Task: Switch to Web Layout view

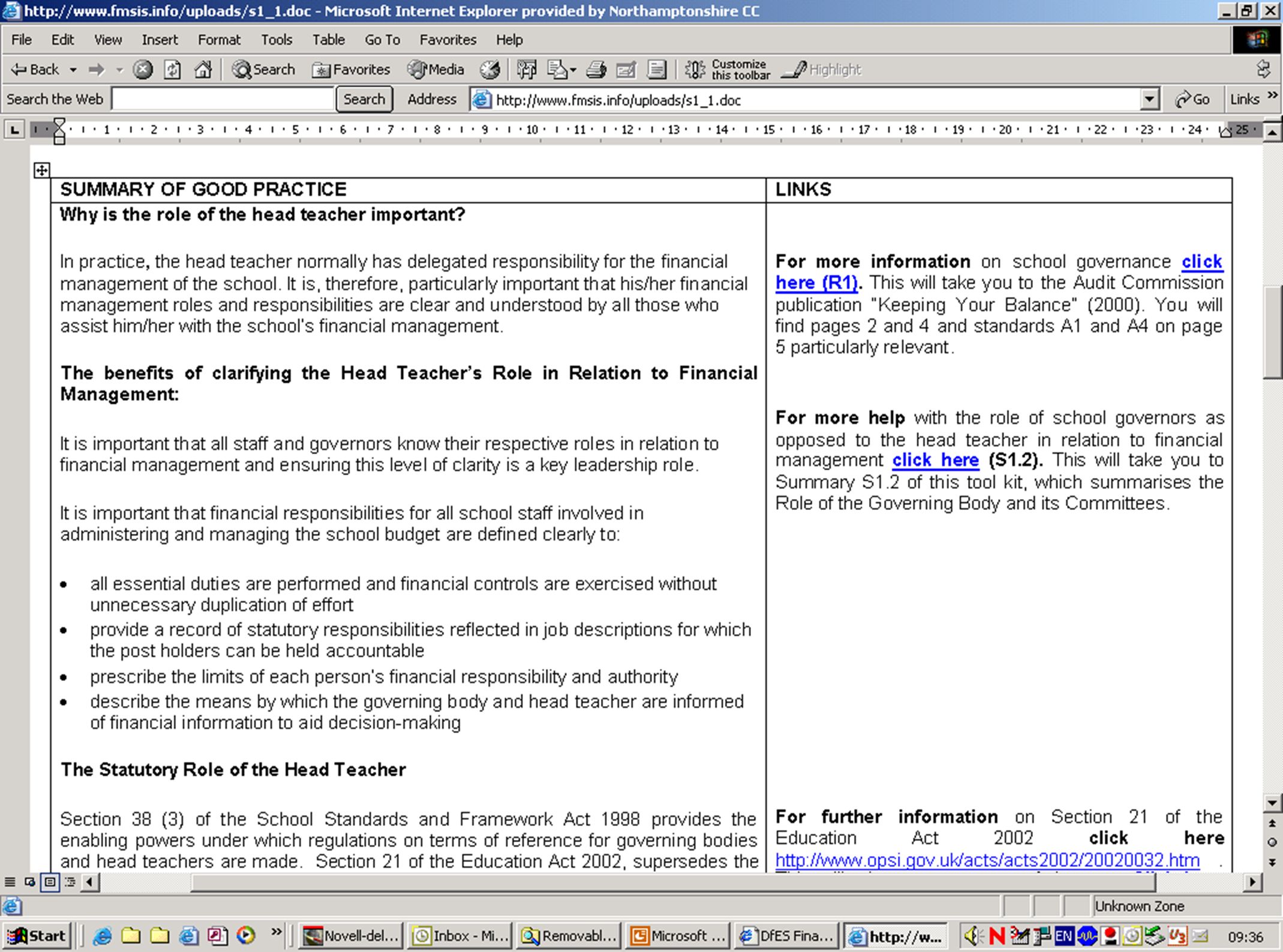Action: pyautogui.click(x=30, y=882)
